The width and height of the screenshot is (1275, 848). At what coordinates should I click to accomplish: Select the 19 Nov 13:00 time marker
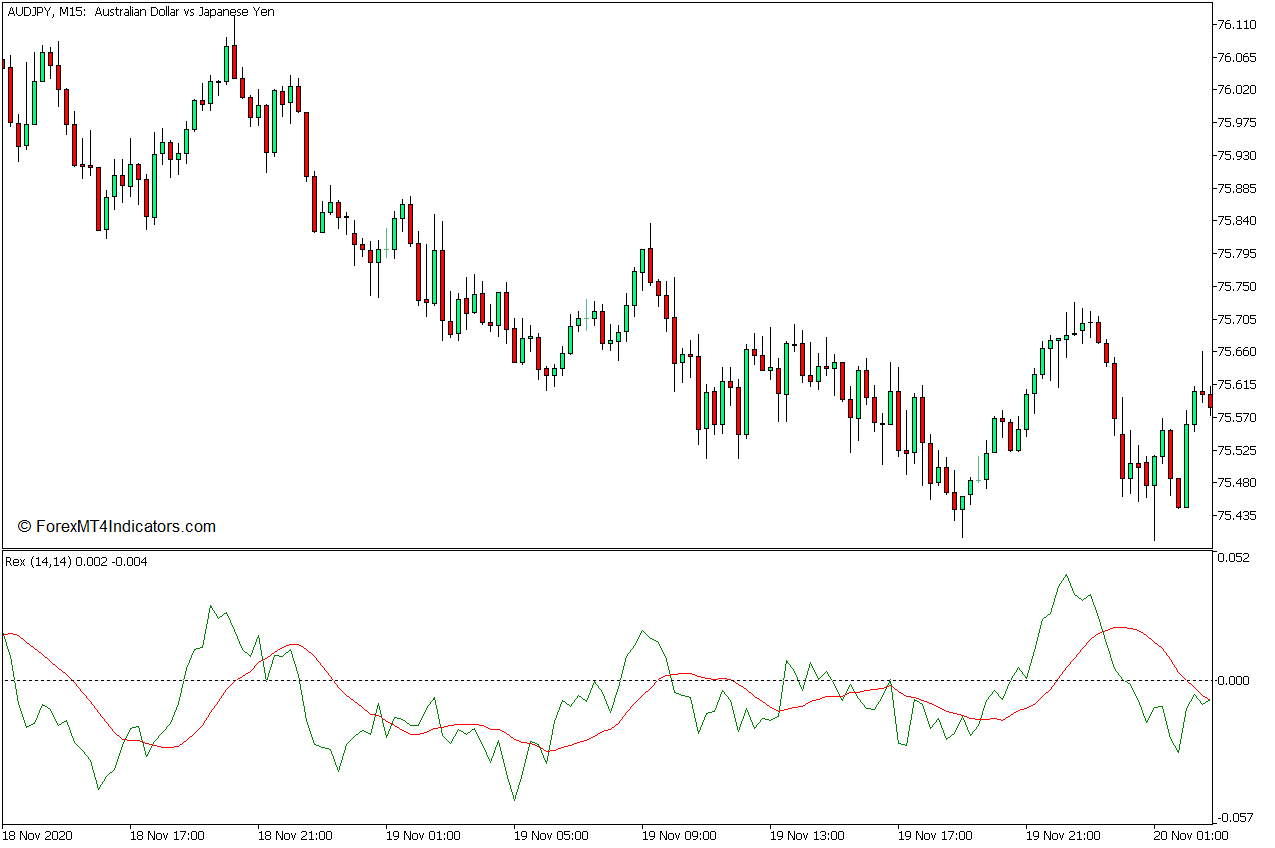pos(807,835)
